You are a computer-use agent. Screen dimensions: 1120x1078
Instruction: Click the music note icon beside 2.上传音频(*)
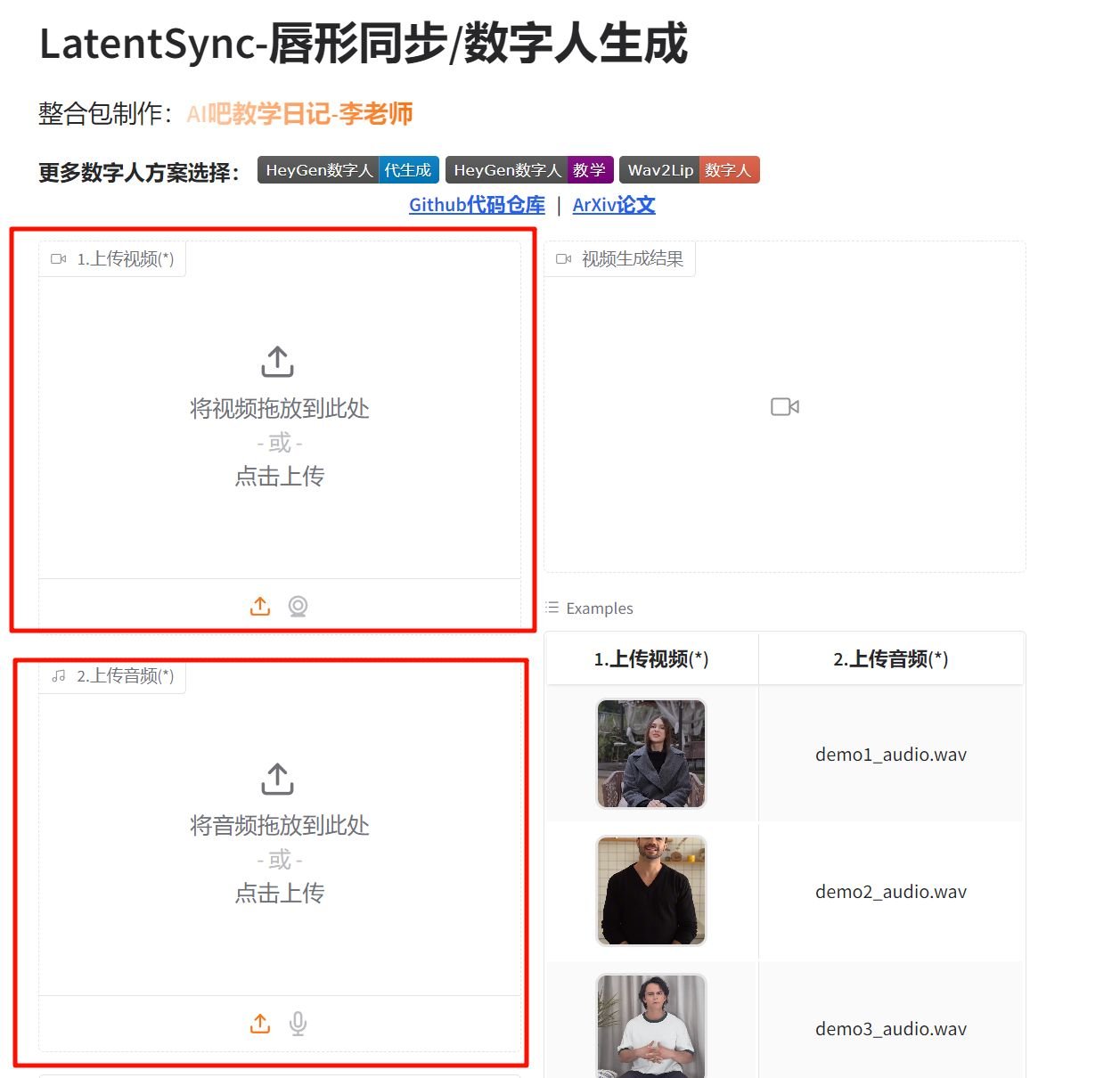pos(59,676)
